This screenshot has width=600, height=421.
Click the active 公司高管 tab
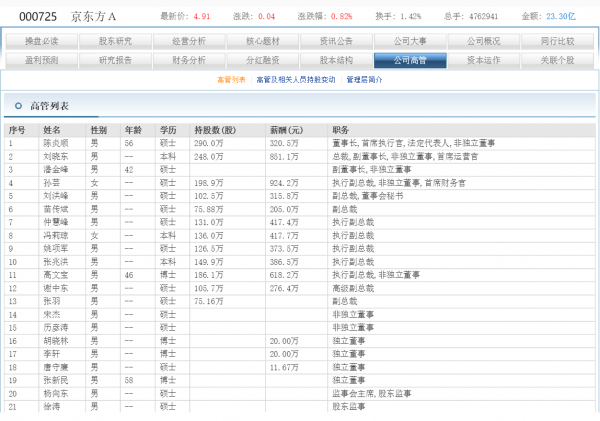coord(410,60)
